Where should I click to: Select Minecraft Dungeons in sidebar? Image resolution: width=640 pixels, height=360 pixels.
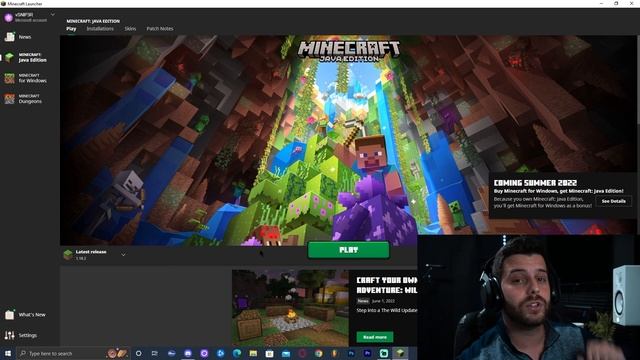point(24,99)
